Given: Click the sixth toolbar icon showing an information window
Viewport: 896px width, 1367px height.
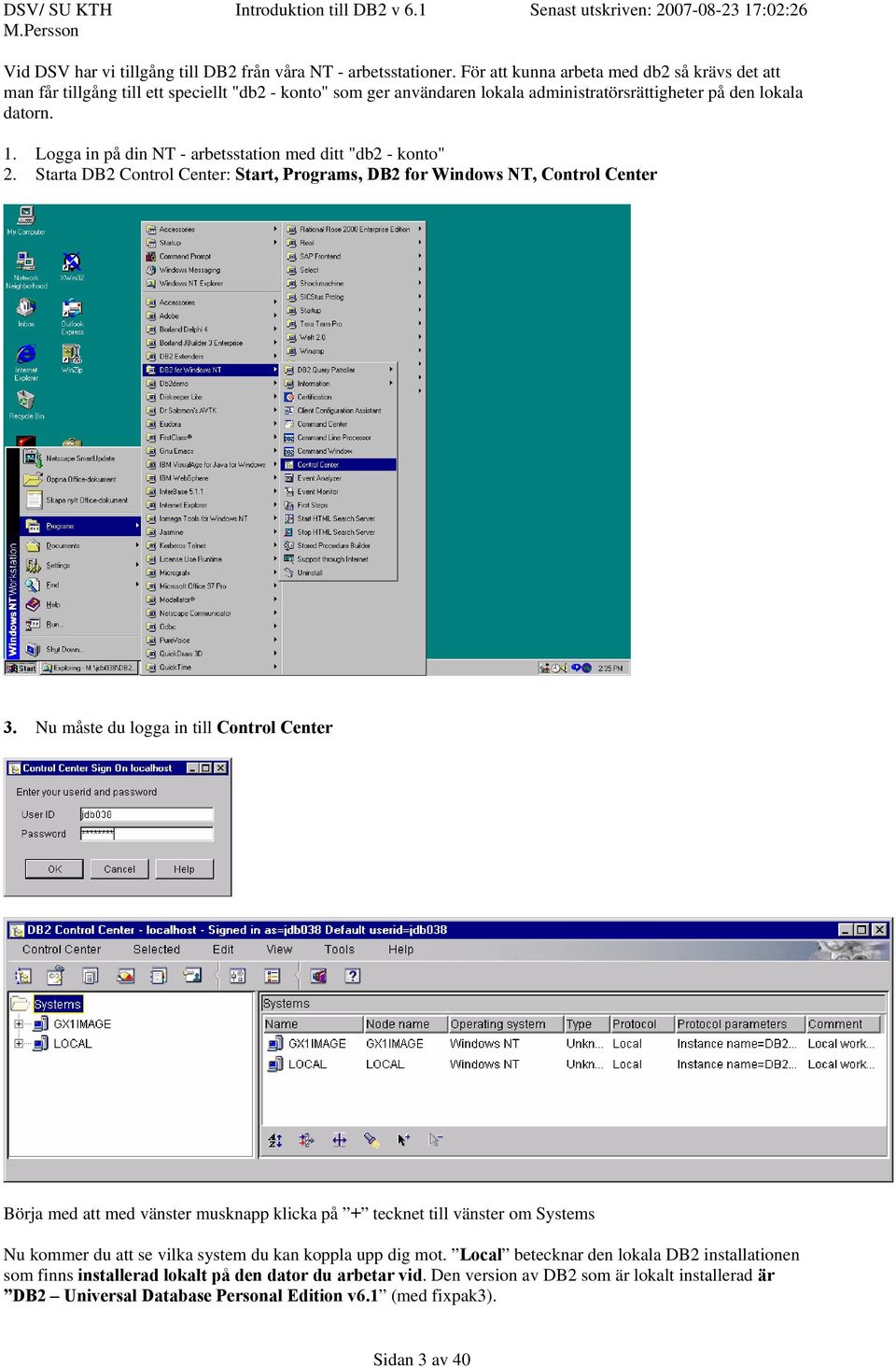Looking at the screenshot, I should coord(192,976).
